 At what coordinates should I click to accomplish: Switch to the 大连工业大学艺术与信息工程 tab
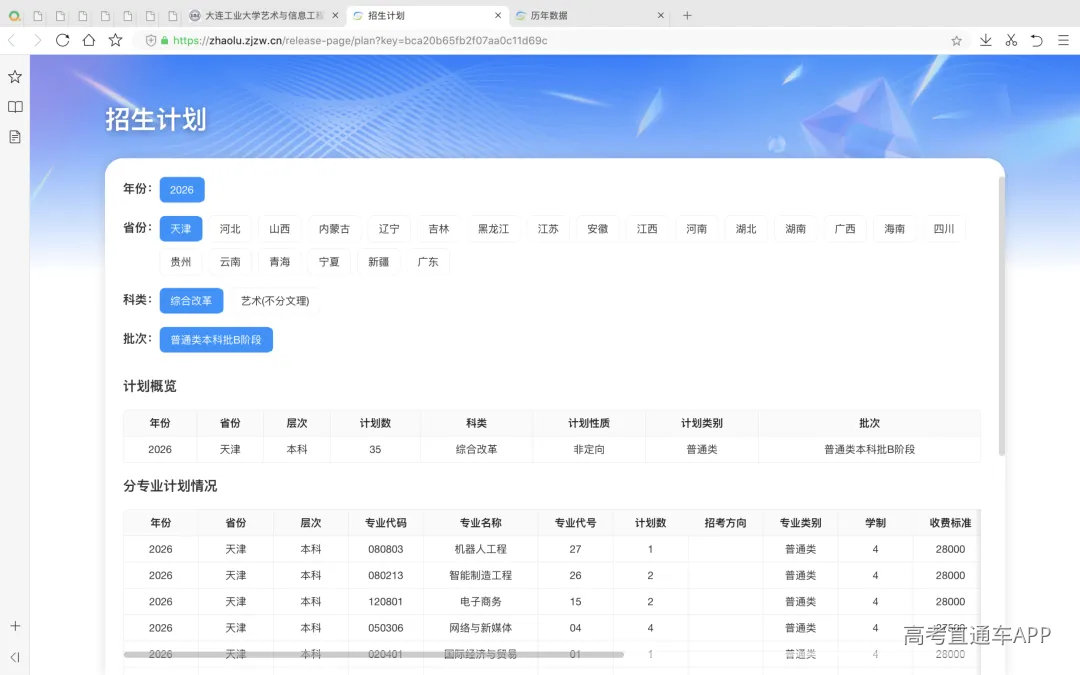264,15
